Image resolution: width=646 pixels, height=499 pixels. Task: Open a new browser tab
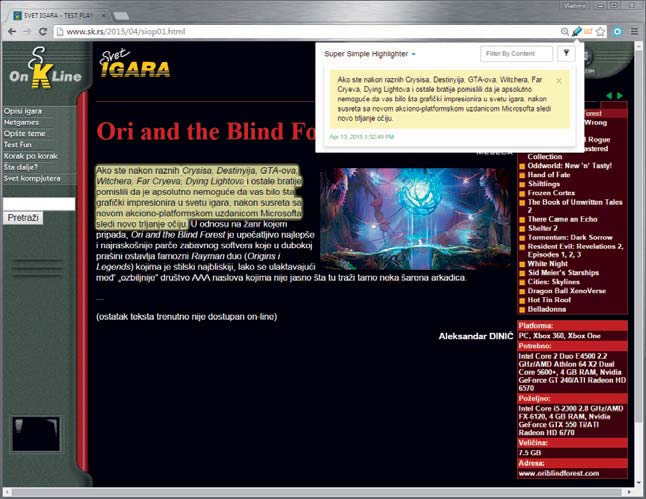click(121, 16)
